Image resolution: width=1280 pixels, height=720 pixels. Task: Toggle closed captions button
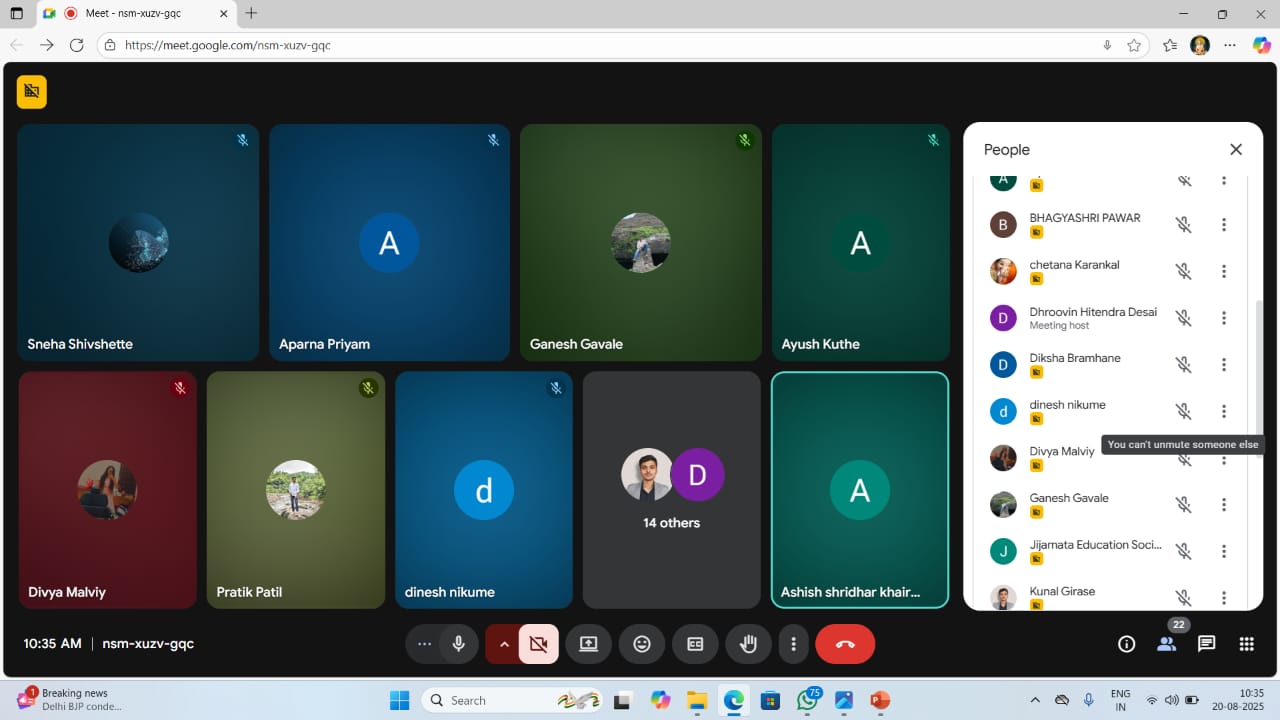pos(695,644)
